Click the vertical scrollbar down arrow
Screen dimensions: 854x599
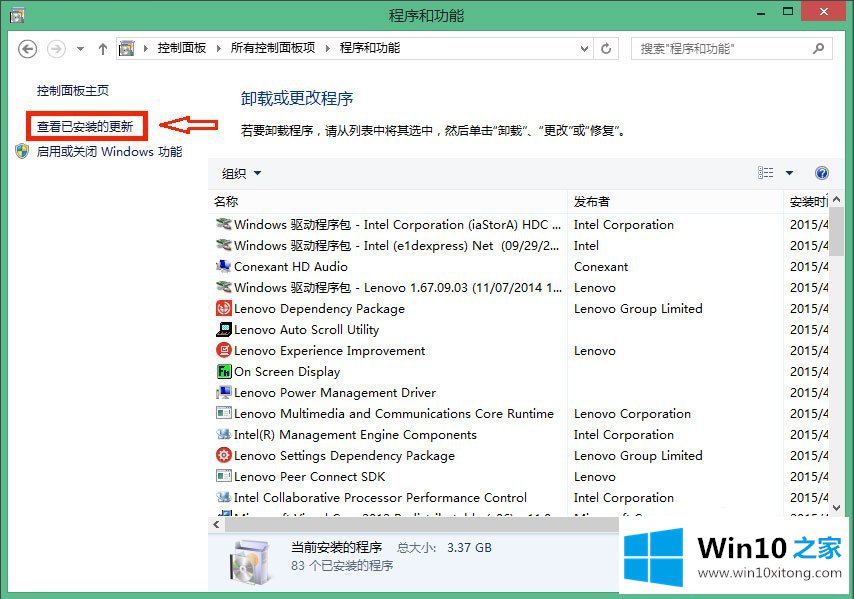837,508
